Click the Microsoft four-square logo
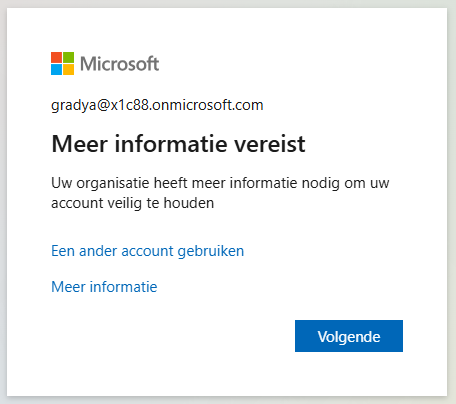Viewport: 456px width, 404px height. (62, 63)
